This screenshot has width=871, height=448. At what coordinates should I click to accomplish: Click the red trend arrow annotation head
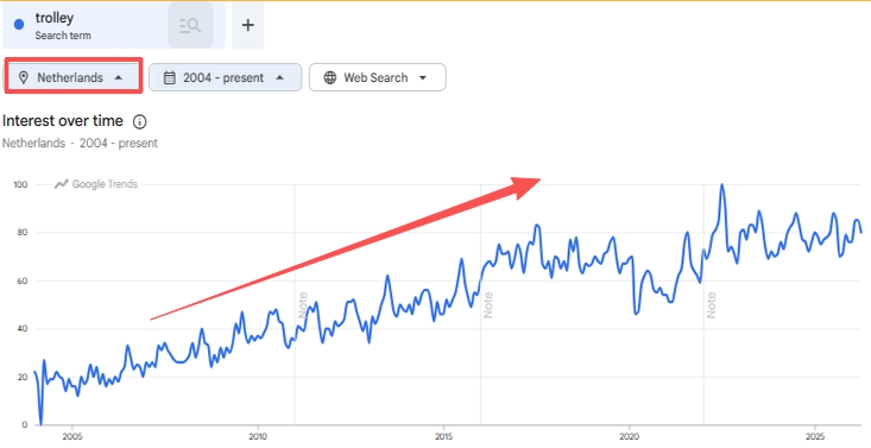point(525,187)
